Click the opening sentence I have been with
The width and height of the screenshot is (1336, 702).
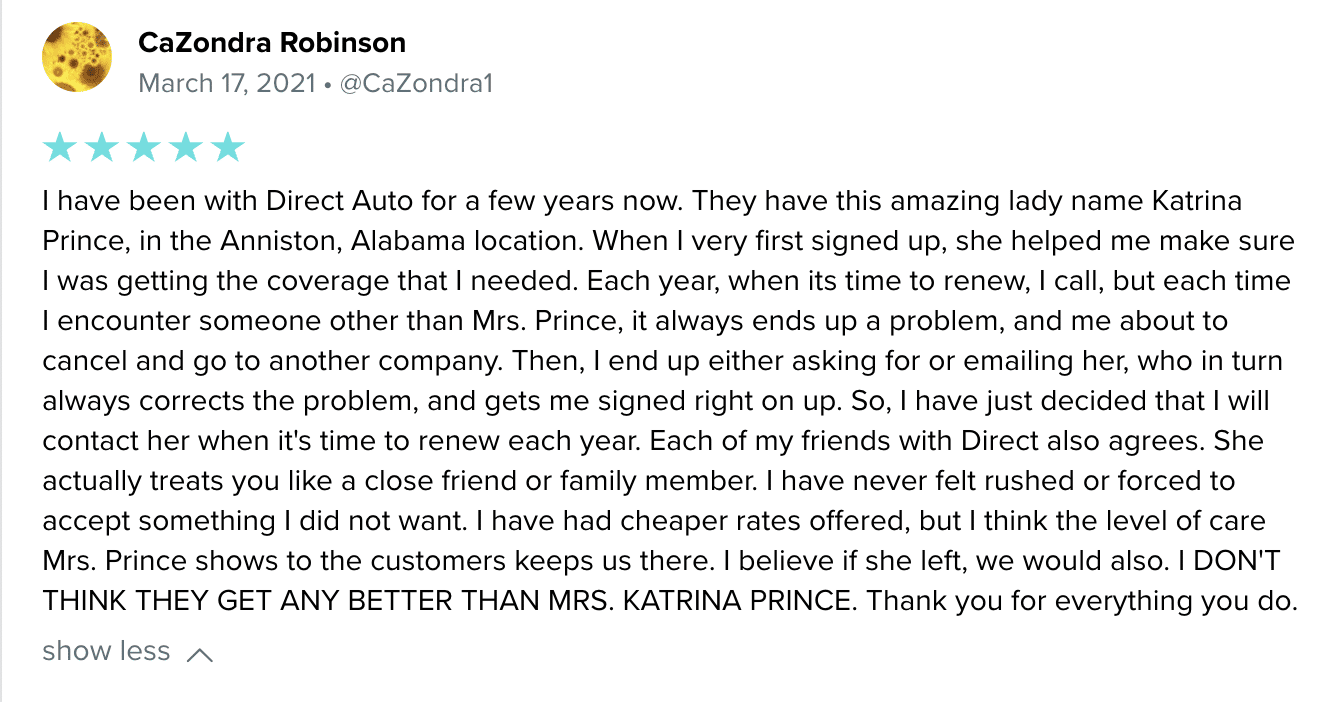pos(362,201)
